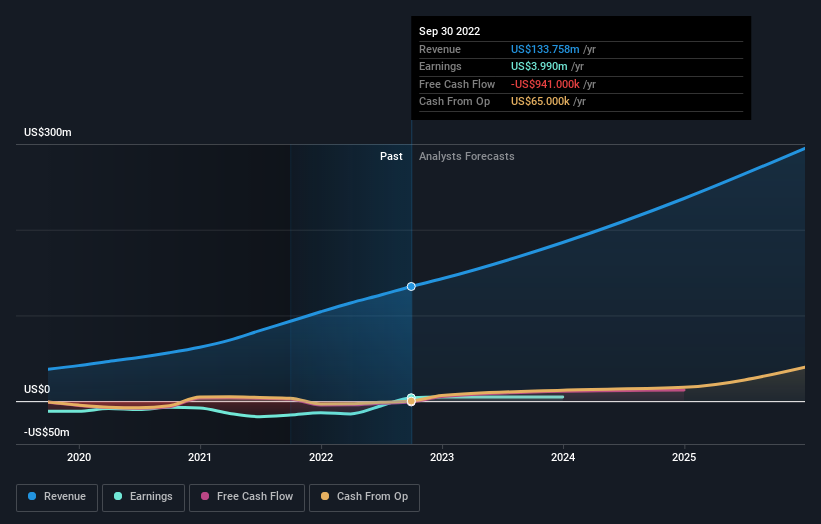This screenshot has height=524, width=821.
Task: Click the tooltip 'Cash From Op' row label
Action: 454,102
